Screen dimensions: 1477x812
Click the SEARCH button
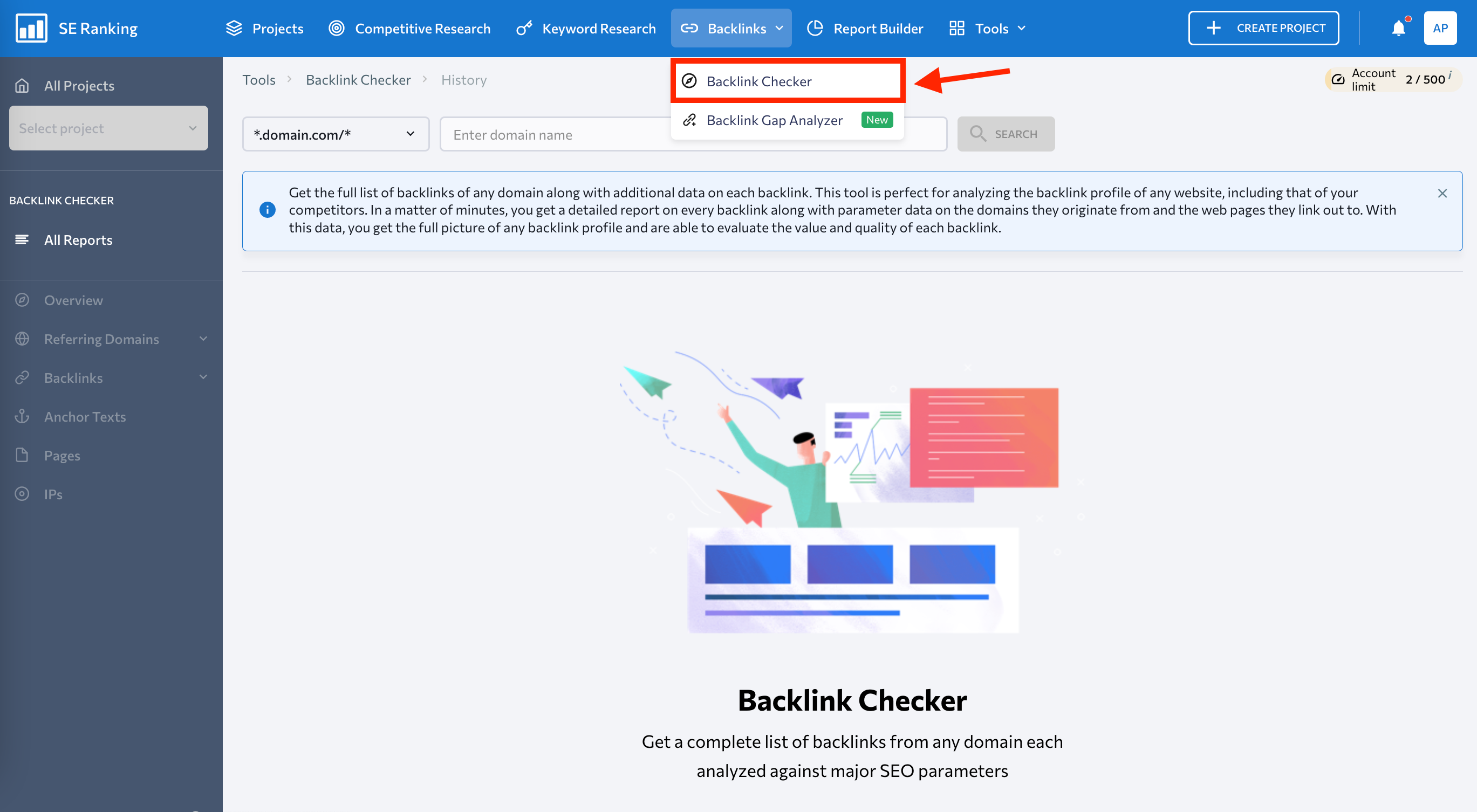point(1006,133)
